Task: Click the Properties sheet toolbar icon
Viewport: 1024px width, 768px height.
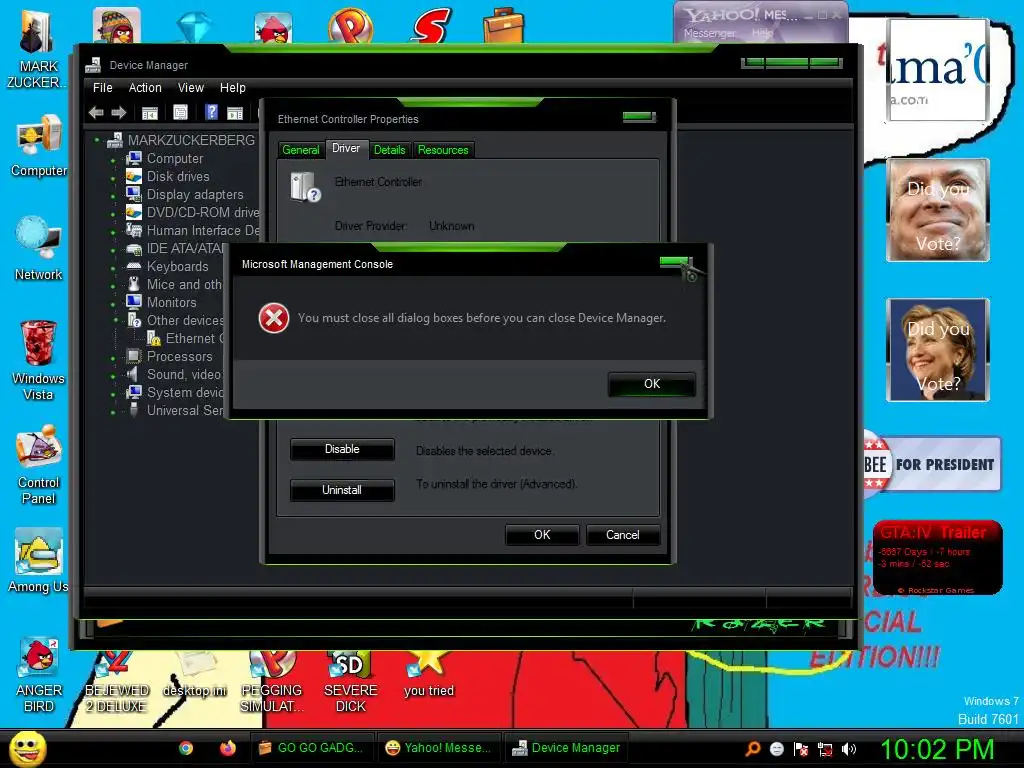Action: point(180,112)
